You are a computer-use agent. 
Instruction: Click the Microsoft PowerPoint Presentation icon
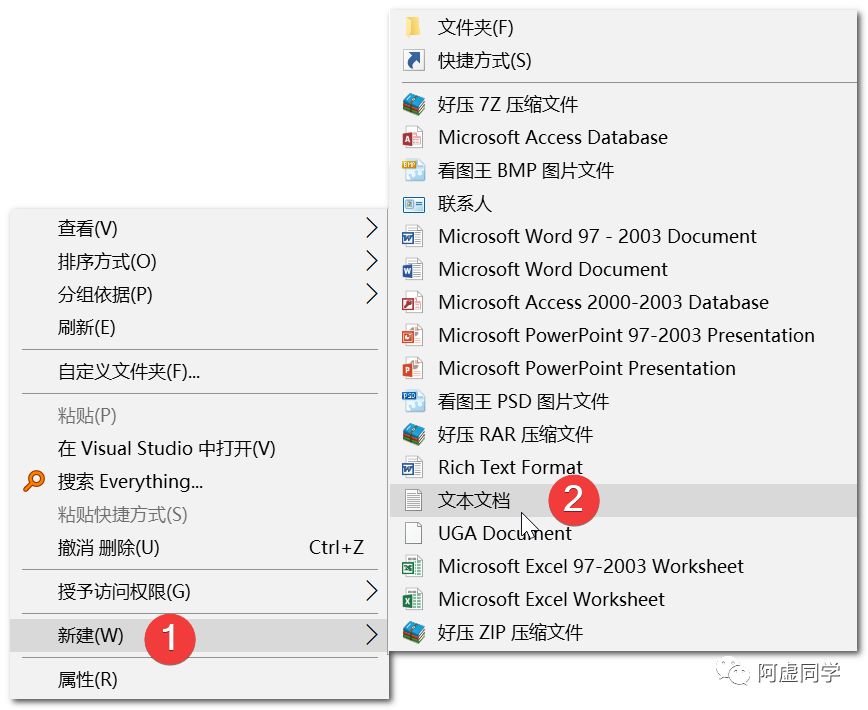click(x=413, y=369)
